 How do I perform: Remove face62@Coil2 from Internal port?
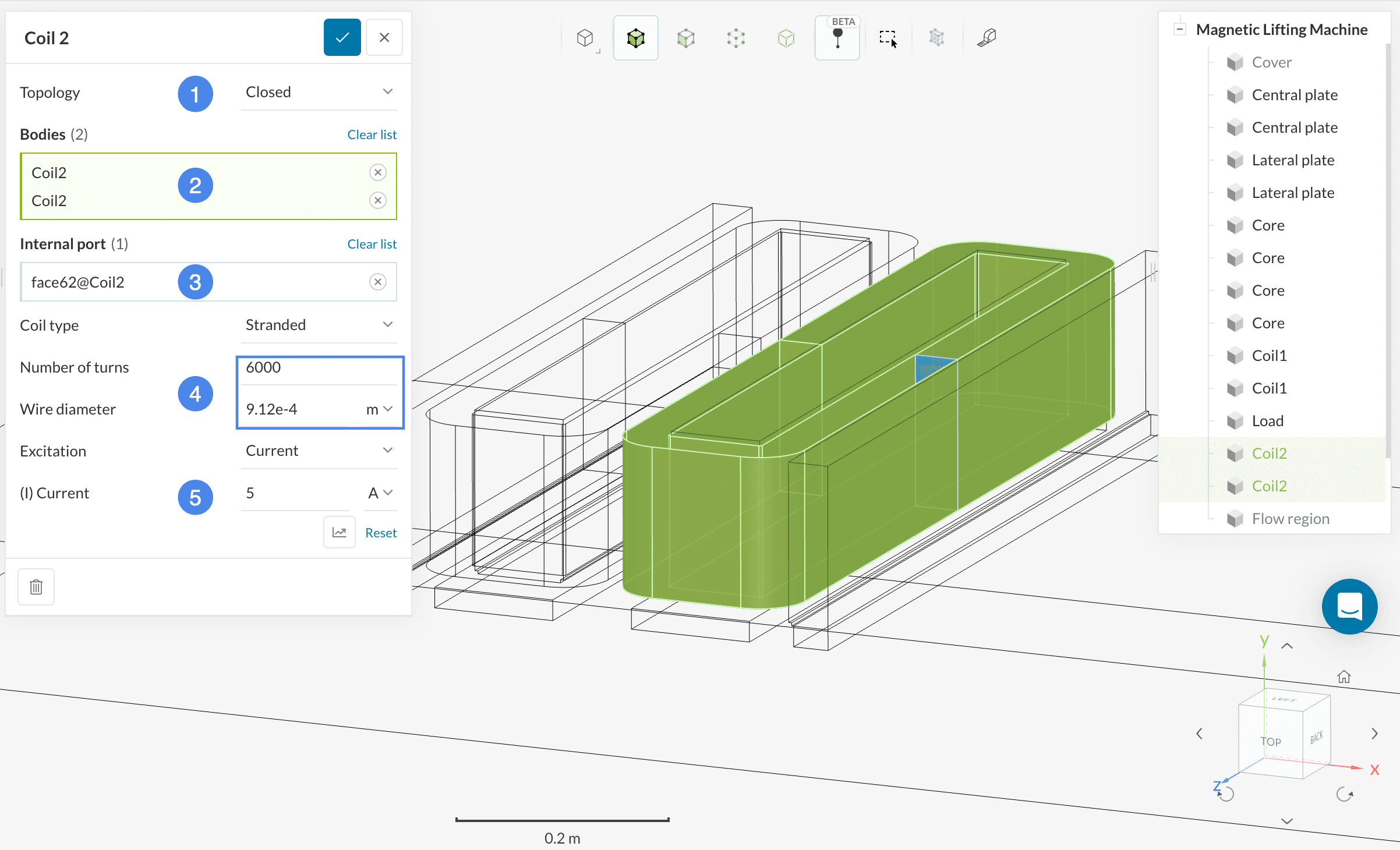pos(378,282)
